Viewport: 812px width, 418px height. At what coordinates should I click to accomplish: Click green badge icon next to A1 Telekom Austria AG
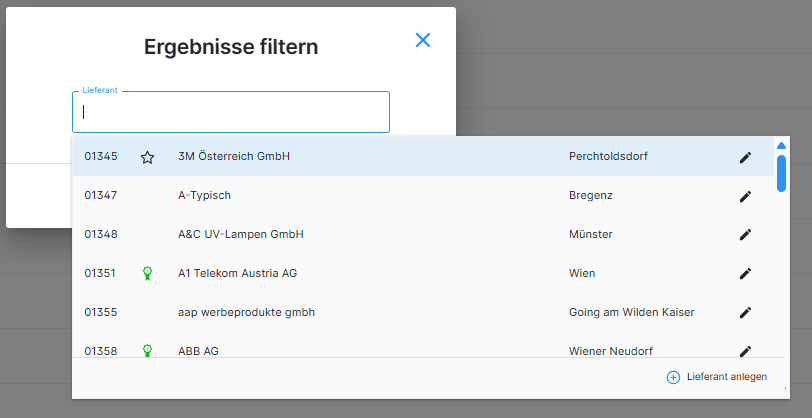(147, 273)
